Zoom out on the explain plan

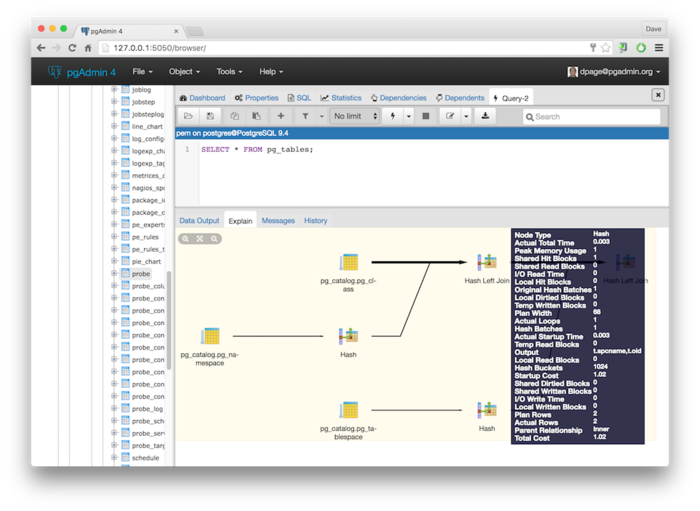pyautogui.click(x=214, y=239)
